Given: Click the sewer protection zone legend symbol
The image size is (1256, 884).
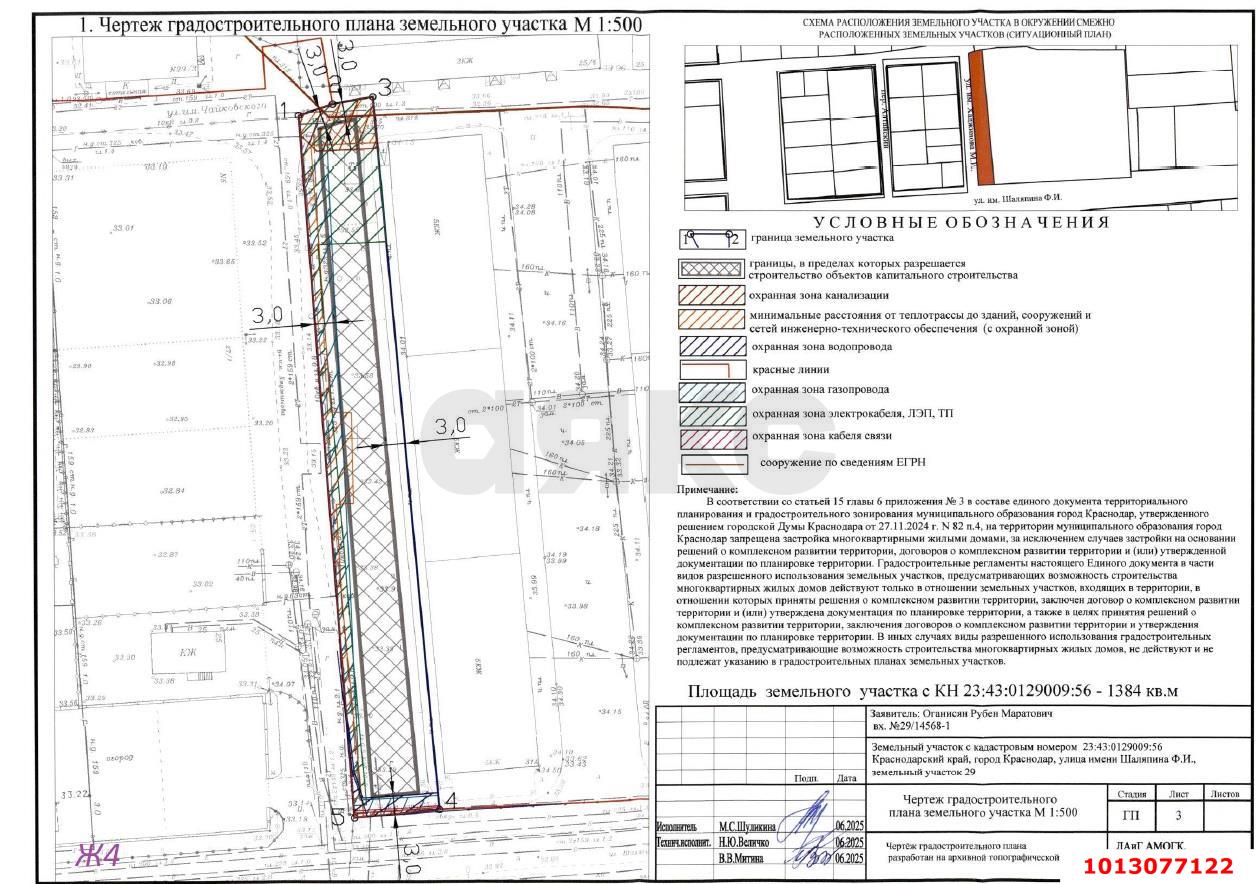Looking at the screenshot, I should [711, 295].
